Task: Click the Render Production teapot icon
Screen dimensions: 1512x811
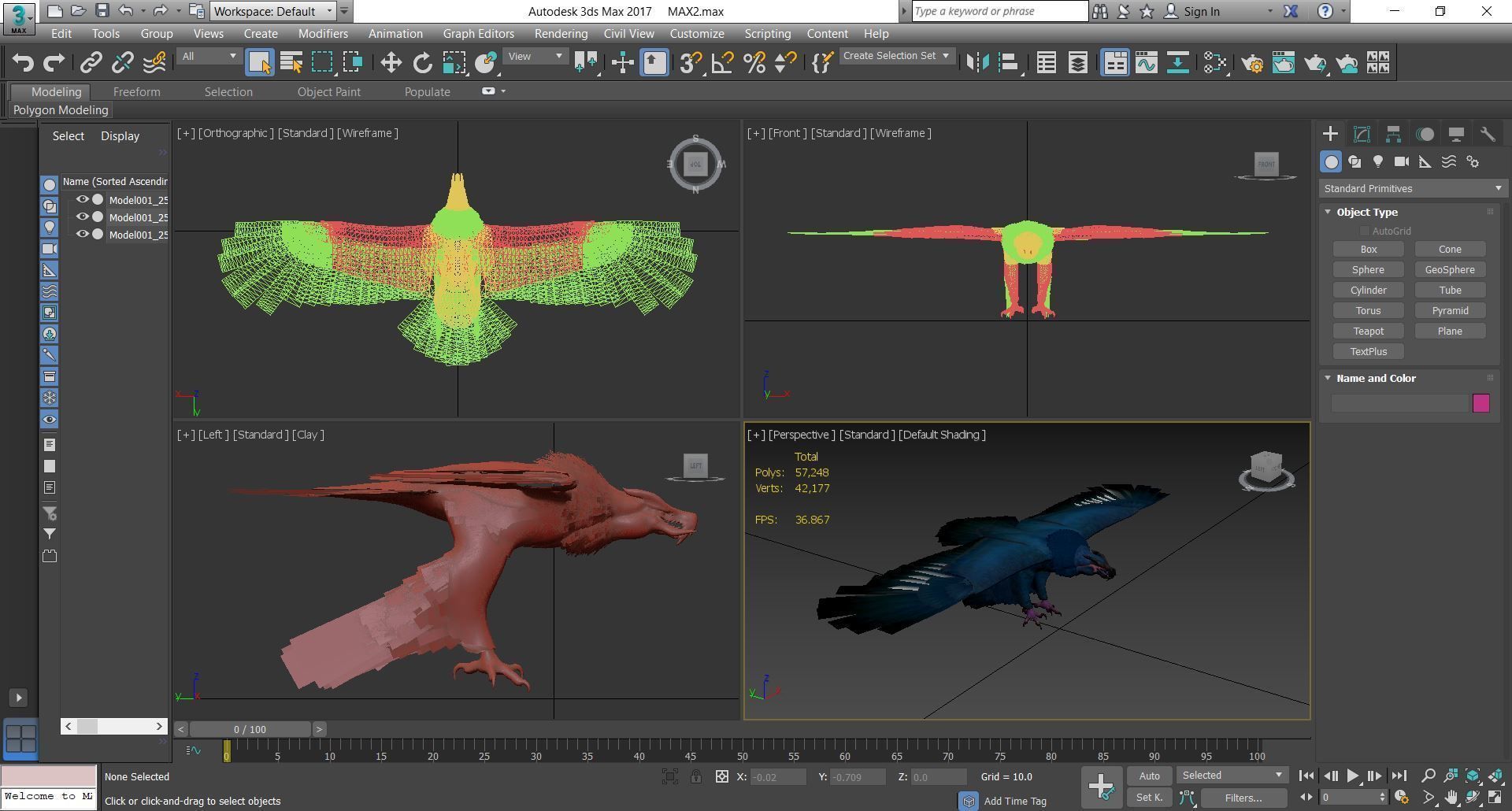Action: (x=1315, y=63)
